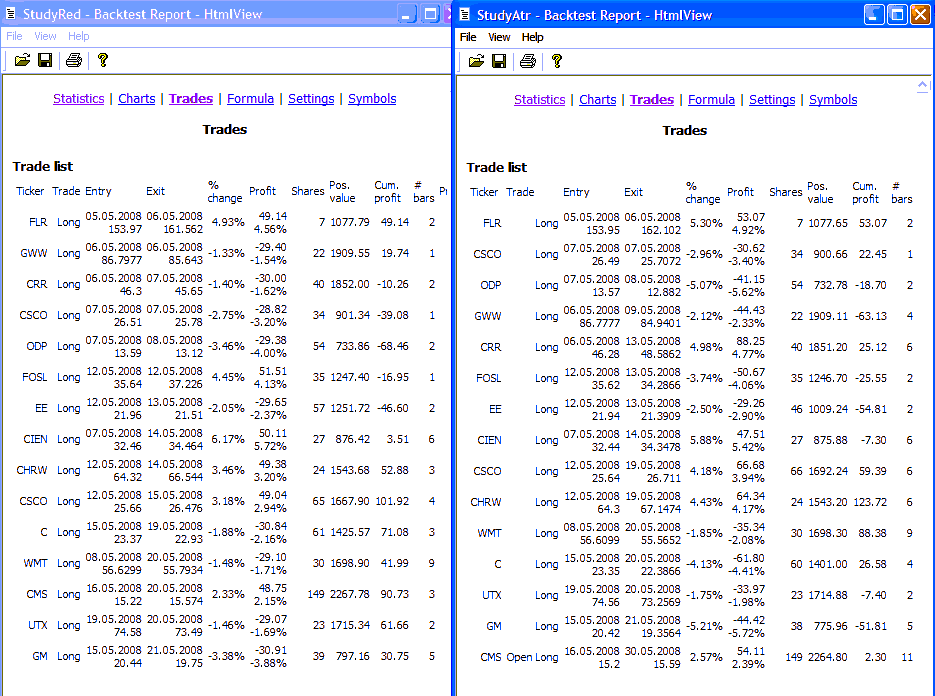Open a file using StudyAtr toolbar folder icon
The width and height of the screenshot is (935, 696).
click(476, 61)
